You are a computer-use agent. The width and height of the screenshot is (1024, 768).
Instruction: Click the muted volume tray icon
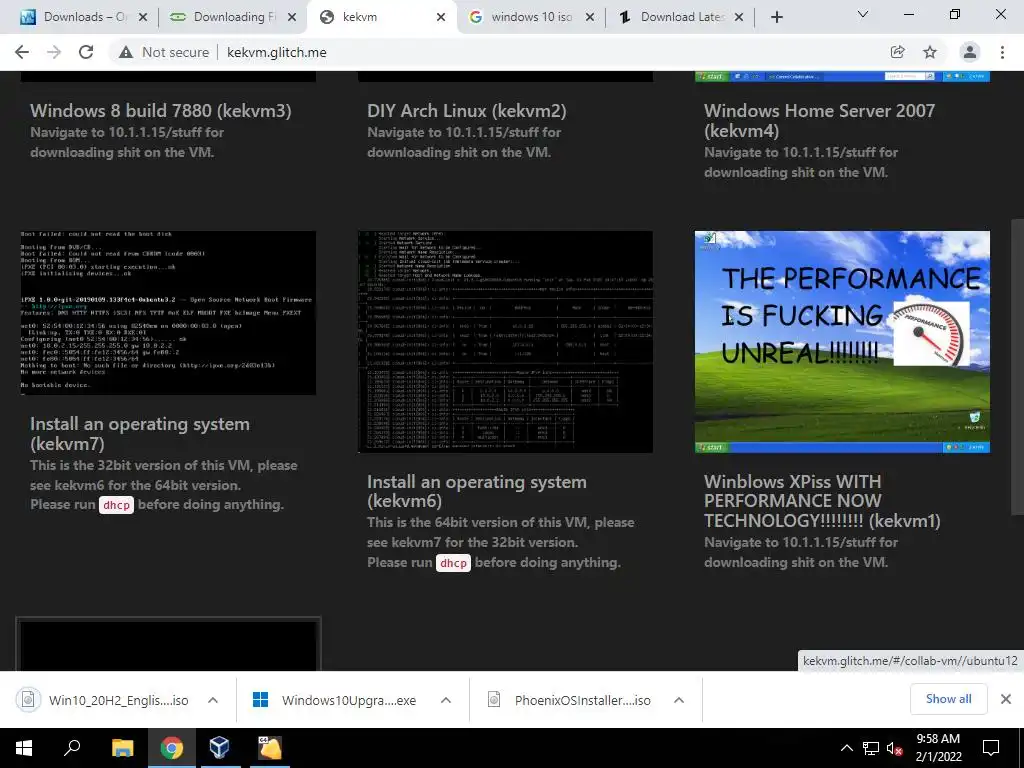pos(895,748)
